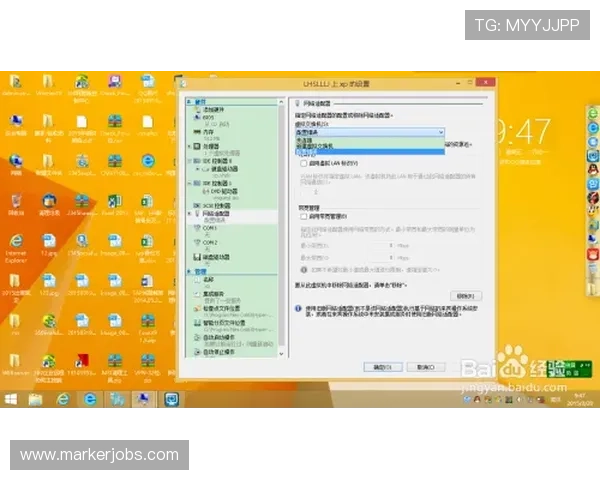Expand Network Adapter tree node arrow
This screenshot has height=480, width=600.
(189, 214)
